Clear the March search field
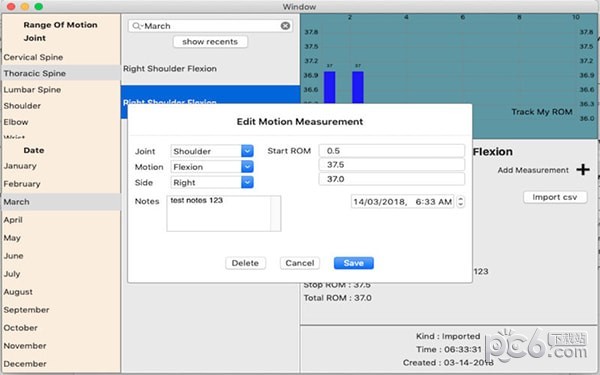600x375 pixels. pos(285,26)
